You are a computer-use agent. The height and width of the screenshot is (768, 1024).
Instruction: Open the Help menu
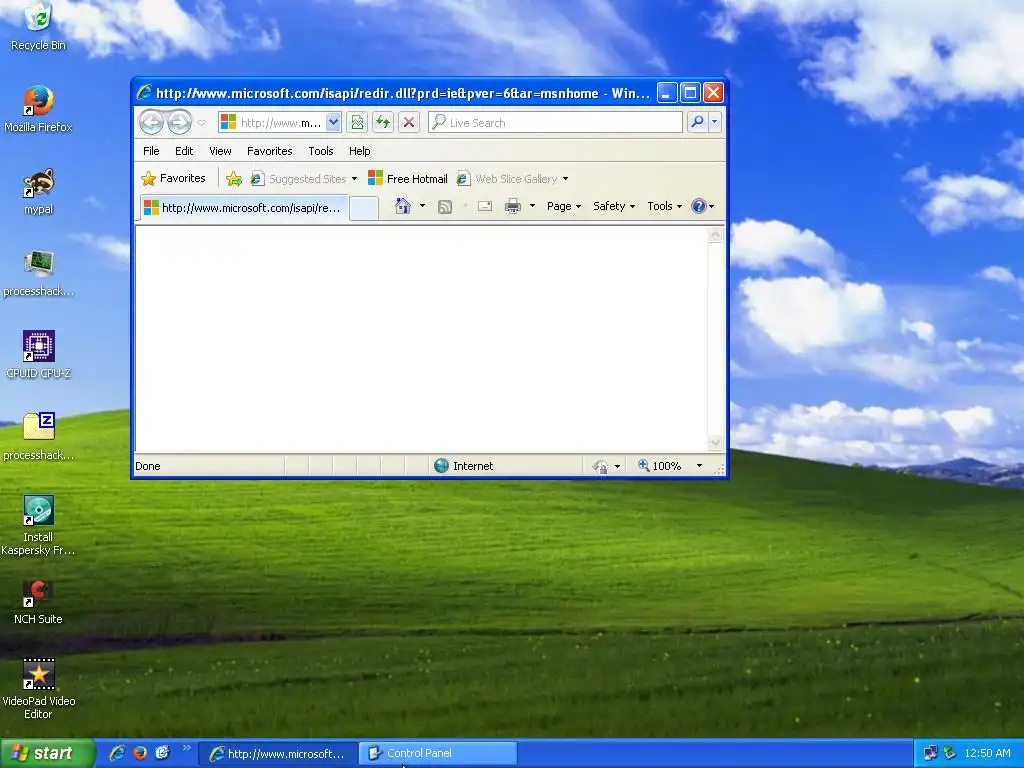(x=359, y=151)
